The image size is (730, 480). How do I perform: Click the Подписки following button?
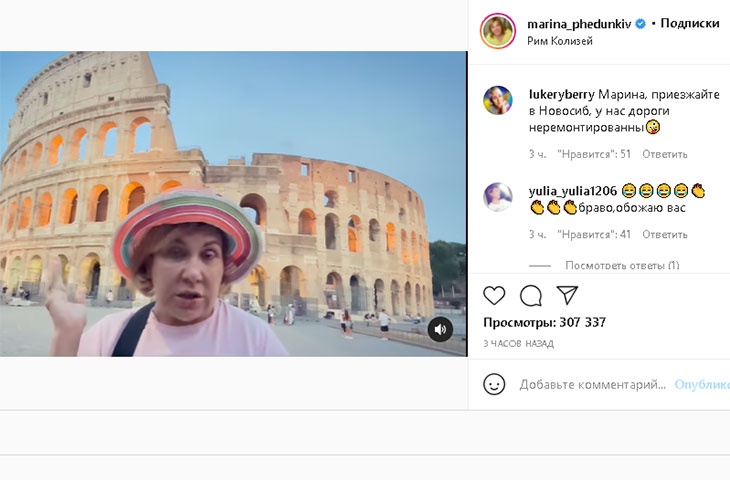click(691, 23)
